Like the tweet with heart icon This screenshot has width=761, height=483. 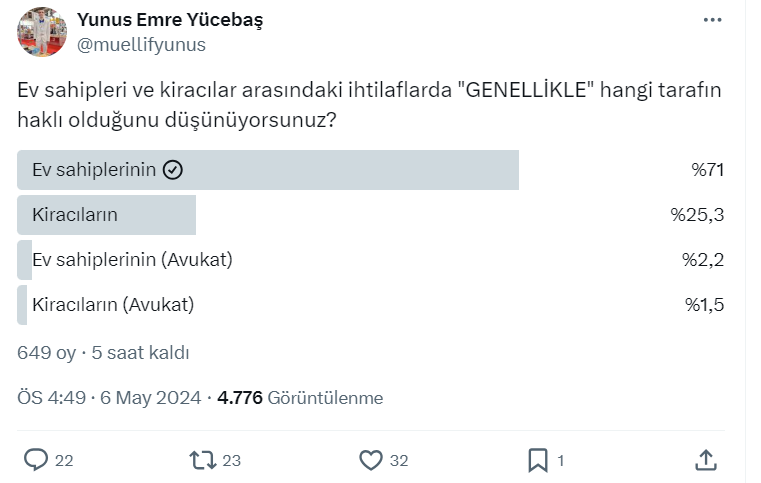[x=371, y=460]
